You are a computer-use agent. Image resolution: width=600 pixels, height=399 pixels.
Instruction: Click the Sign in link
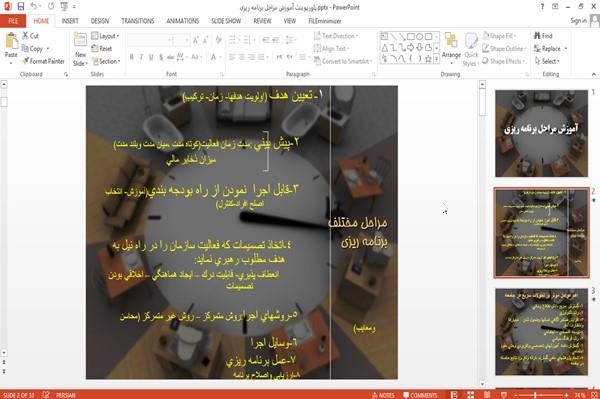point(578,21)
